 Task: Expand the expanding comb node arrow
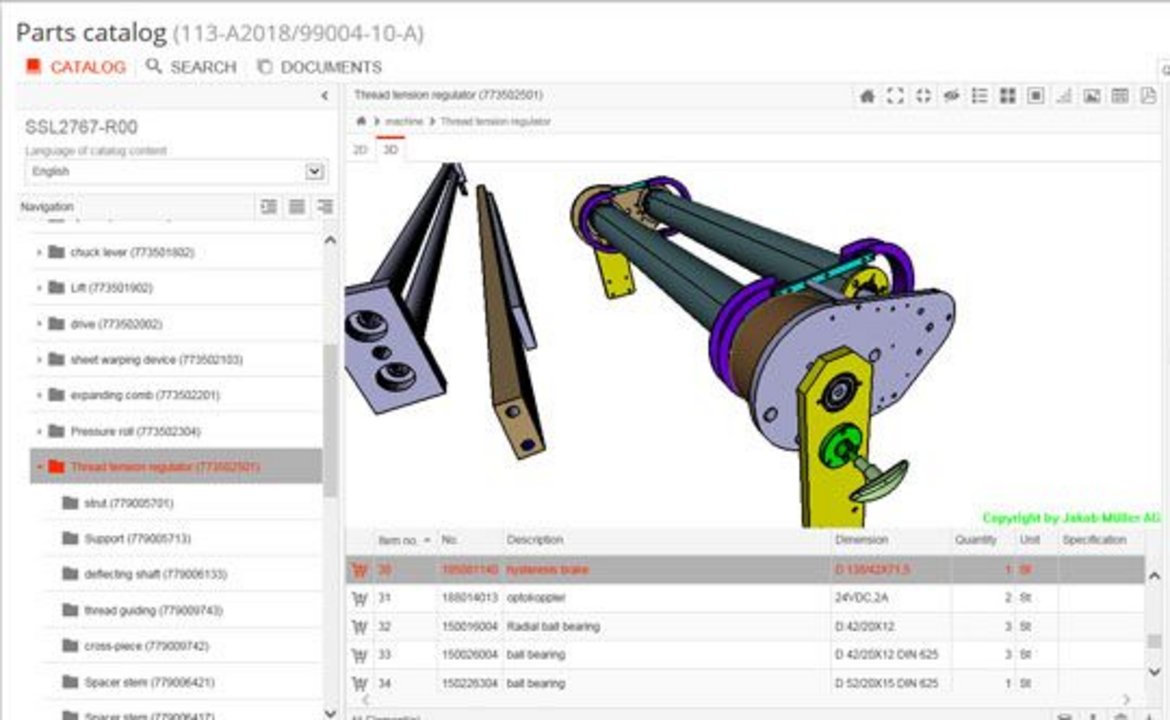(39, 395)
